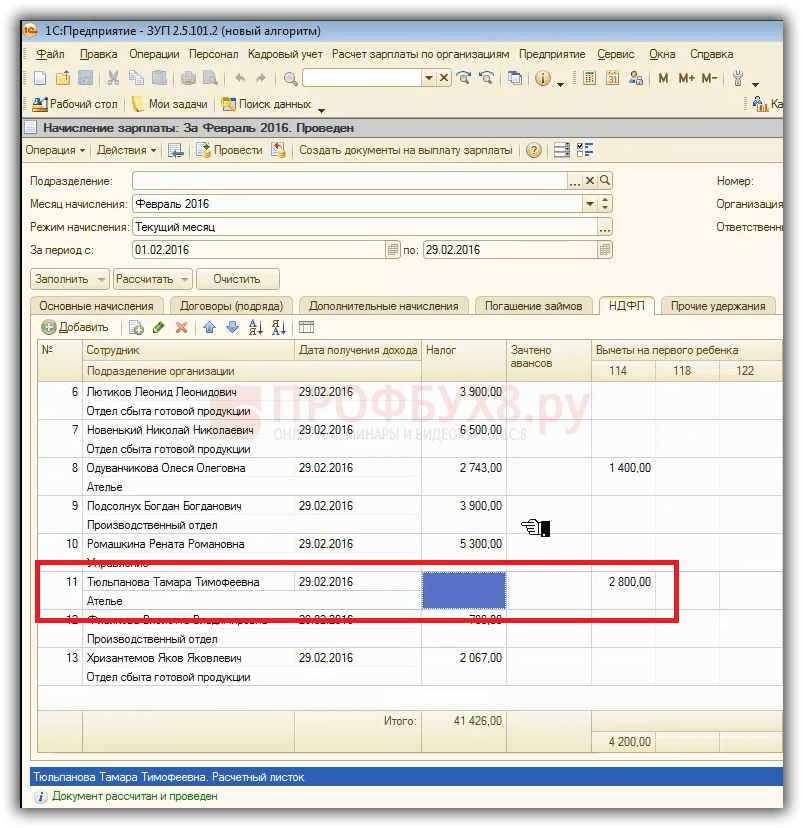Open calendar for period end date

[x=605, y=250]
